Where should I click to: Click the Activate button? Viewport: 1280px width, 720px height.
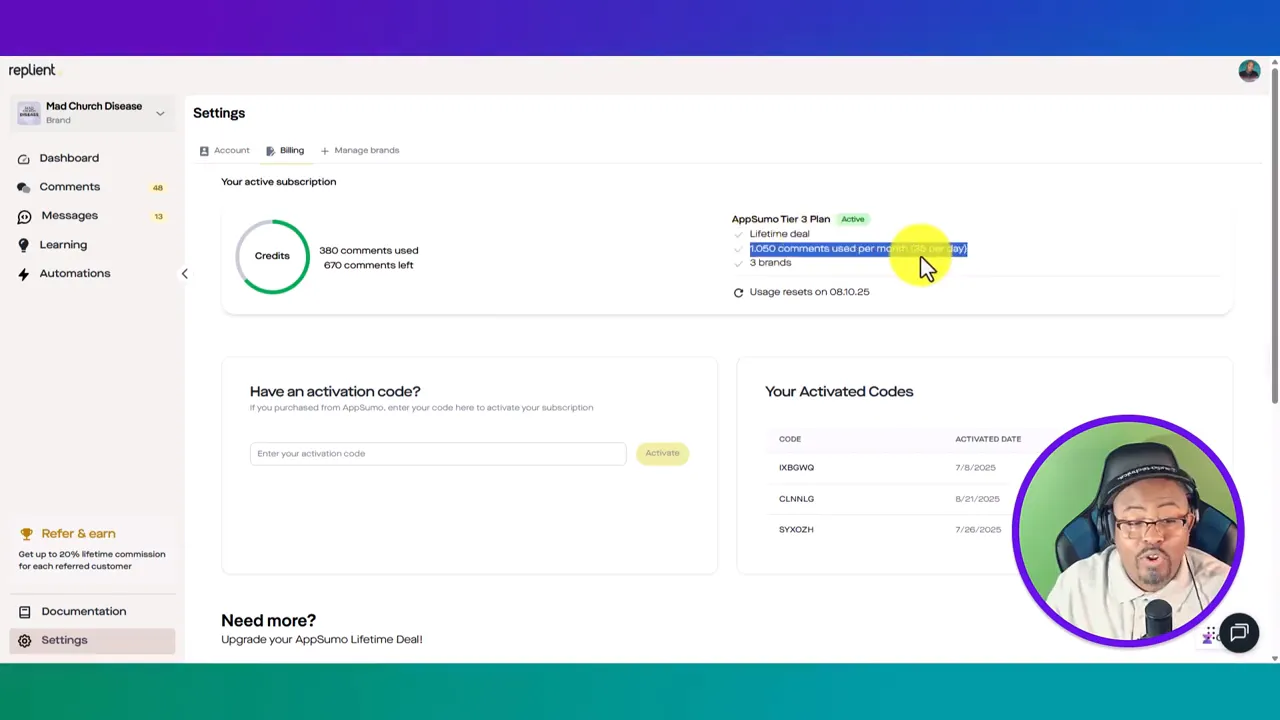coord(662,453)
